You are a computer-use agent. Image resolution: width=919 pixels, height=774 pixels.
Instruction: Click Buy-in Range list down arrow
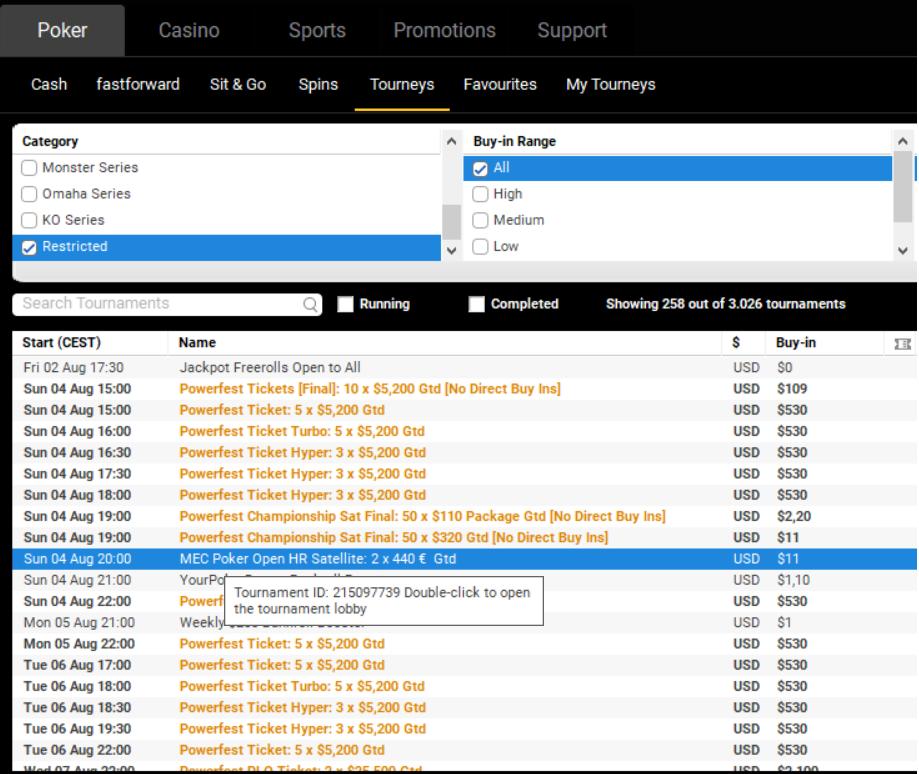903,250
